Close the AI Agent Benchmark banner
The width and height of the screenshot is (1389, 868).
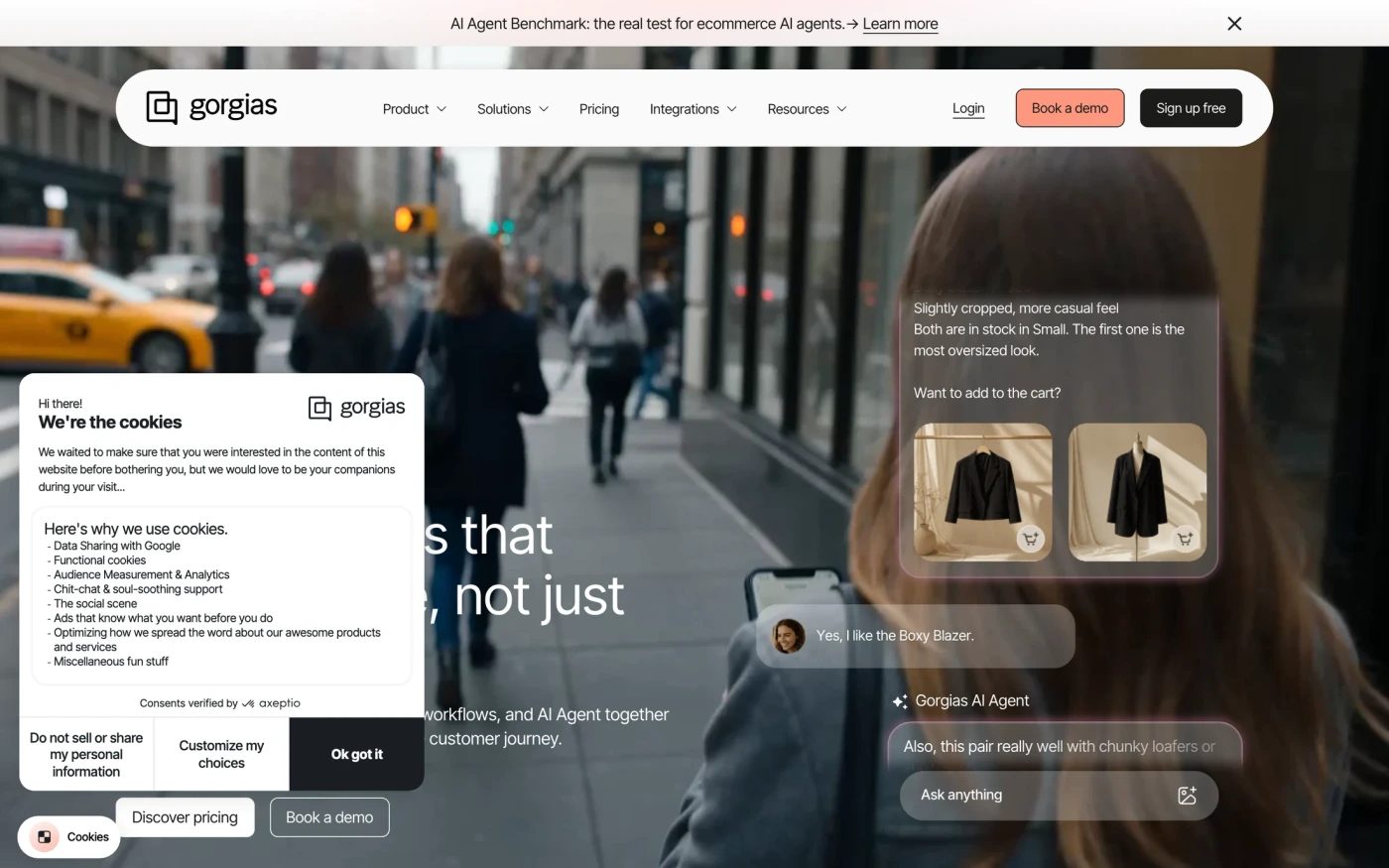coord(1234,24)
